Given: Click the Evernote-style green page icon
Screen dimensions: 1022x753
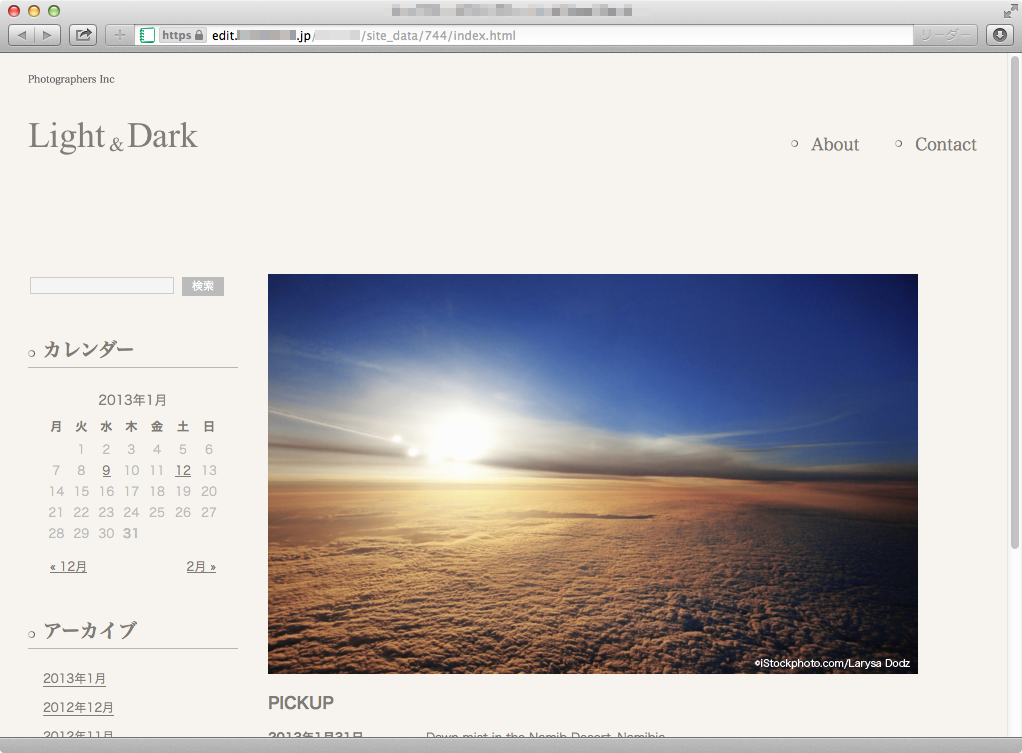Looking at the screenshot, I should coord(147,35).
